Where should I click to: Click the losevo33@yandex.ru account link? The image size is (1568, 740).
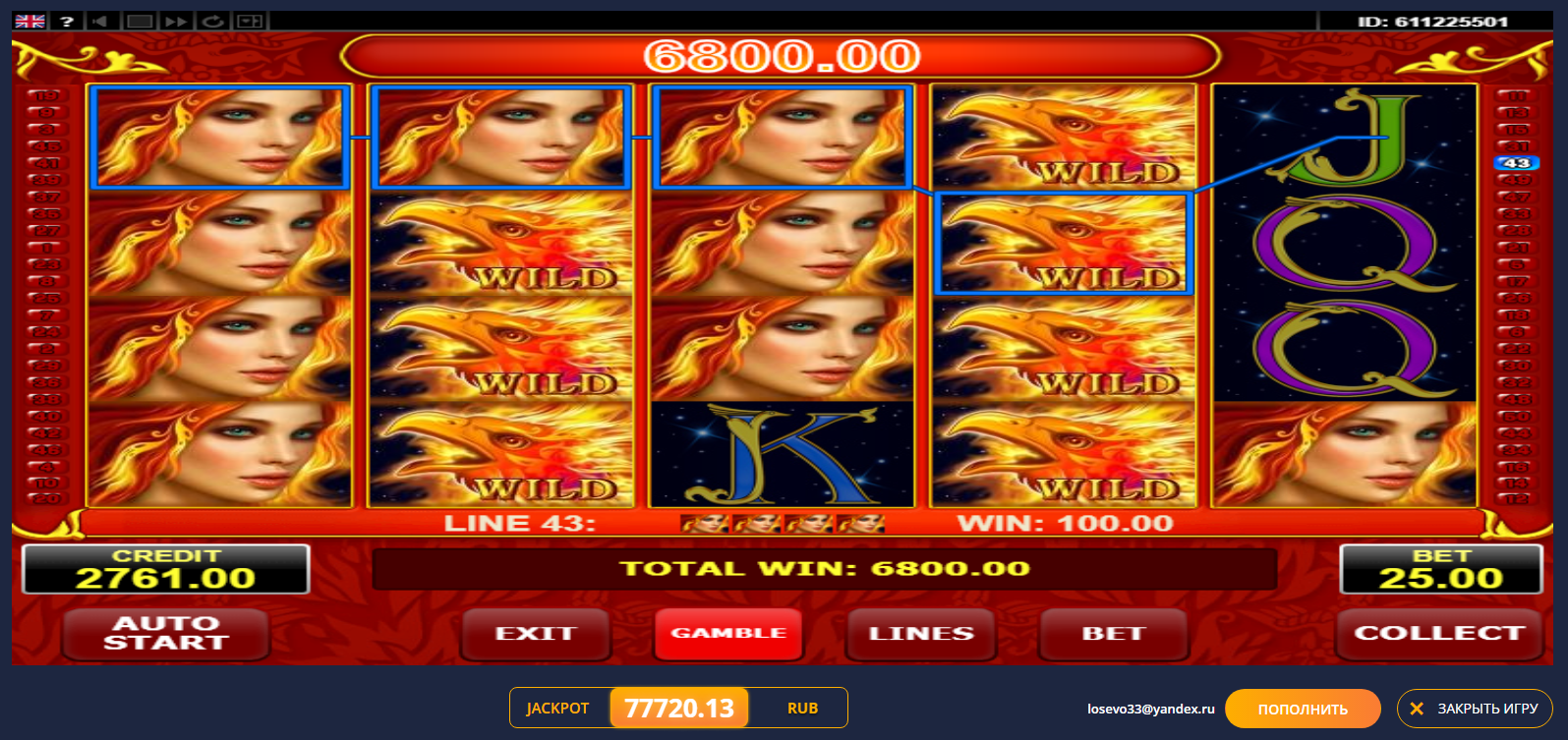coord(1150,709)
